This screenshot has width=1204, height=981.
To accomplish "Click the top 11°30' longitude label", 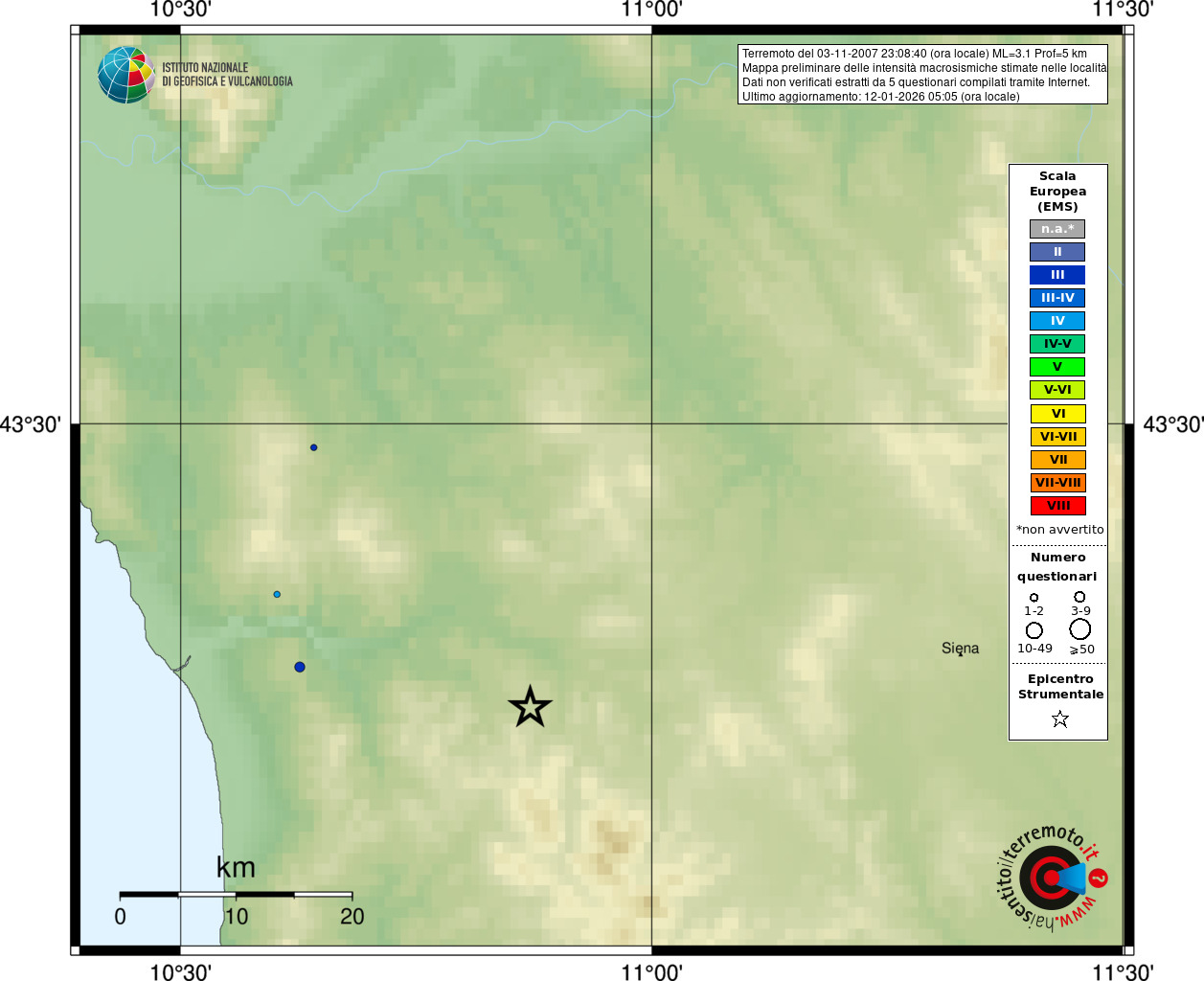I will click(x=1123, y=10).
